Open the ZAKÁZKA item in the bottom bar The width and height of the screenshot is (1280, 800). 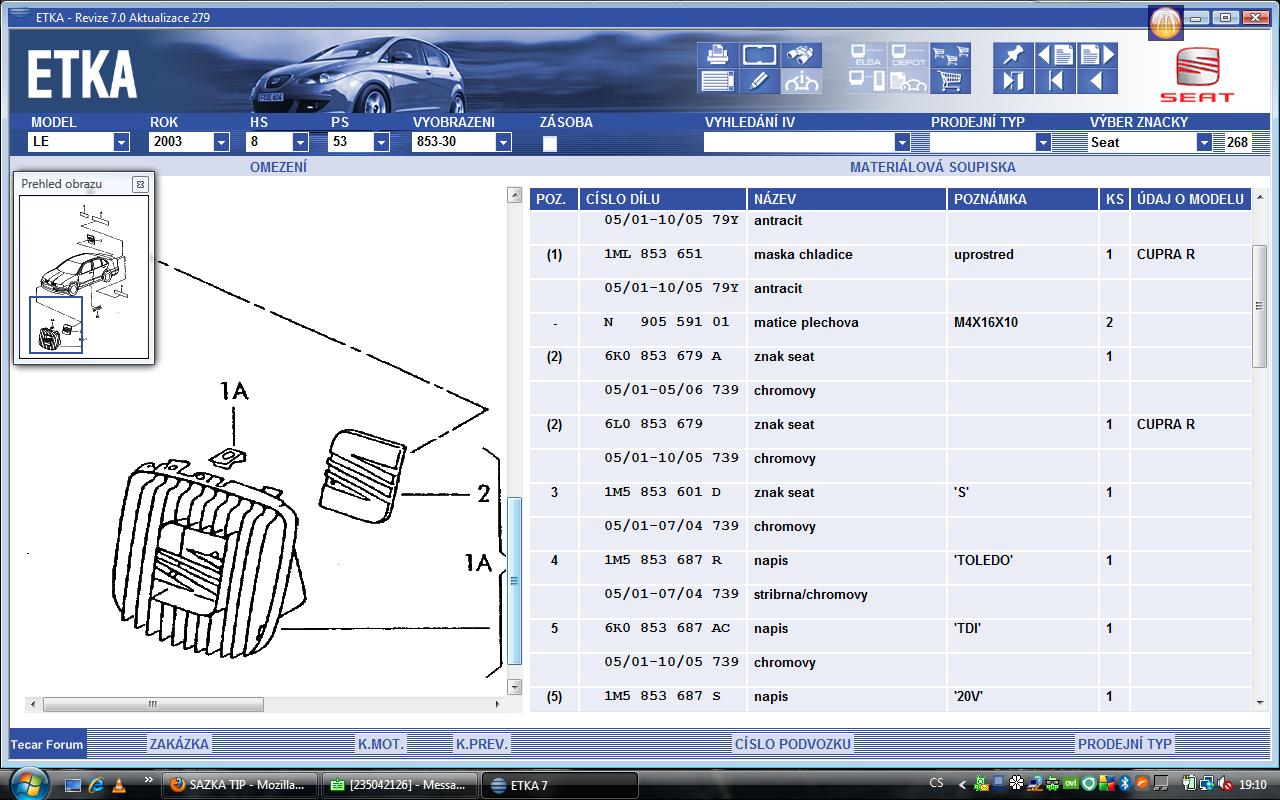point(179,744)
